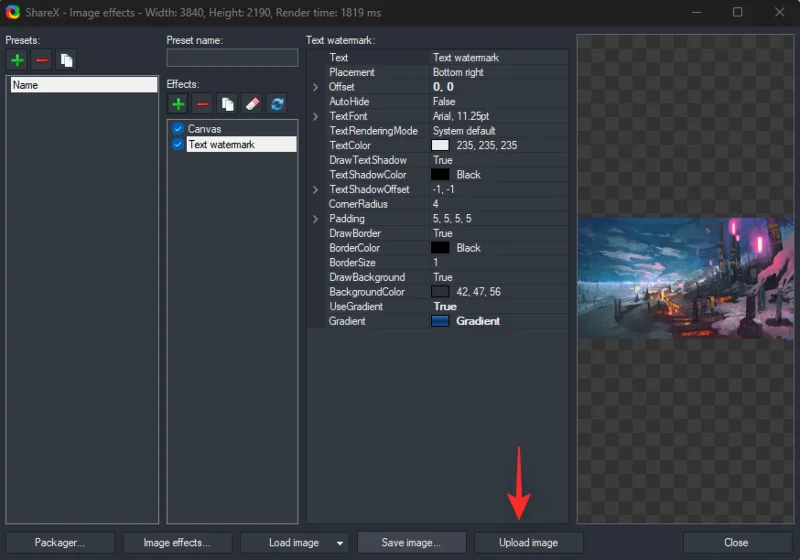
Task: Open the Packager dialog
Action: point(59,543)
